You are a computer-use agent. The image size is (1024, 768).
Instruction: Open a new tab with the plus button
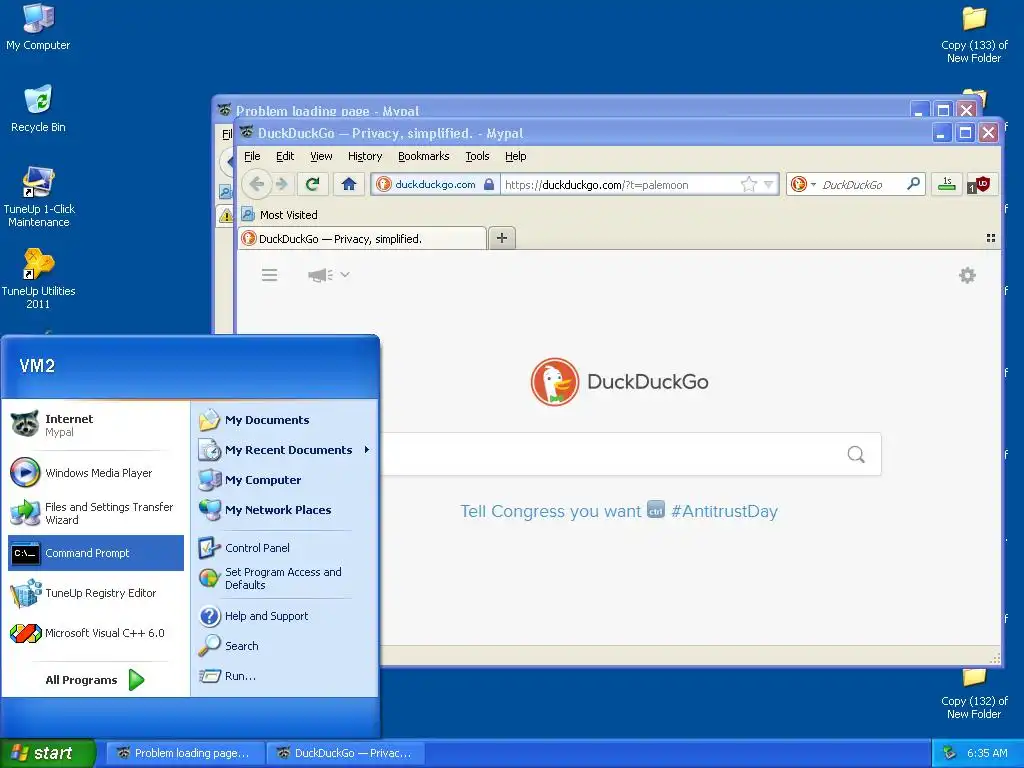(x=502, y=238)
